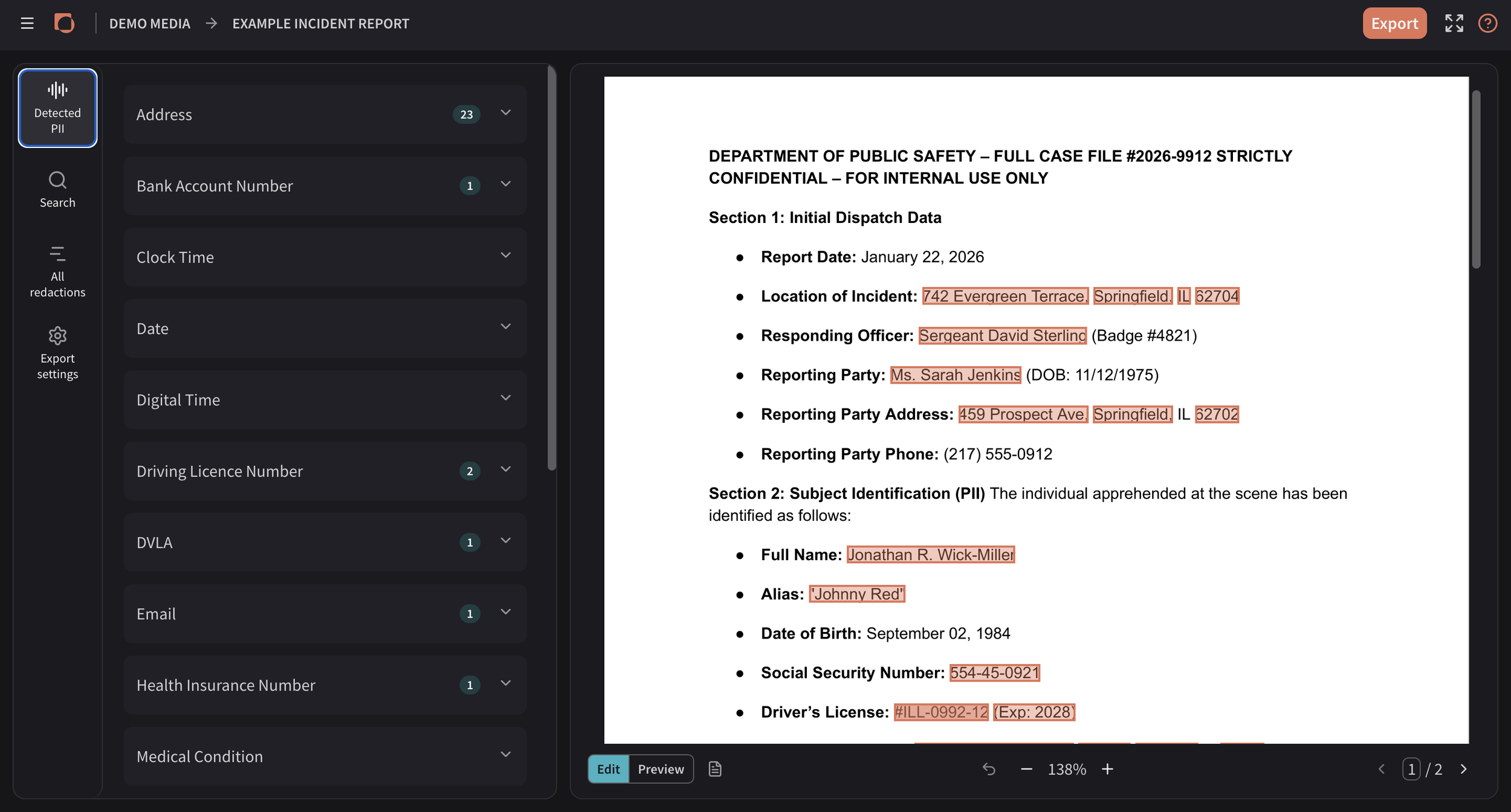Select the Detected PII tab

tap(57, 108)
